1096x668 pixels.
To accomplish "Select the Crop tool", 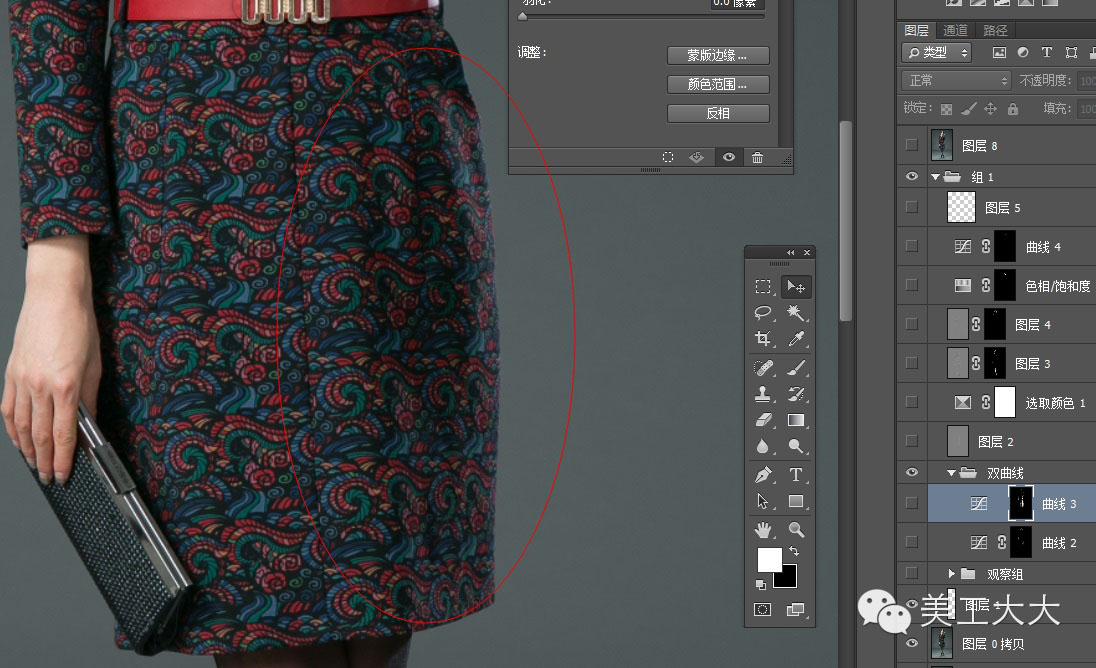I will 763,339.
